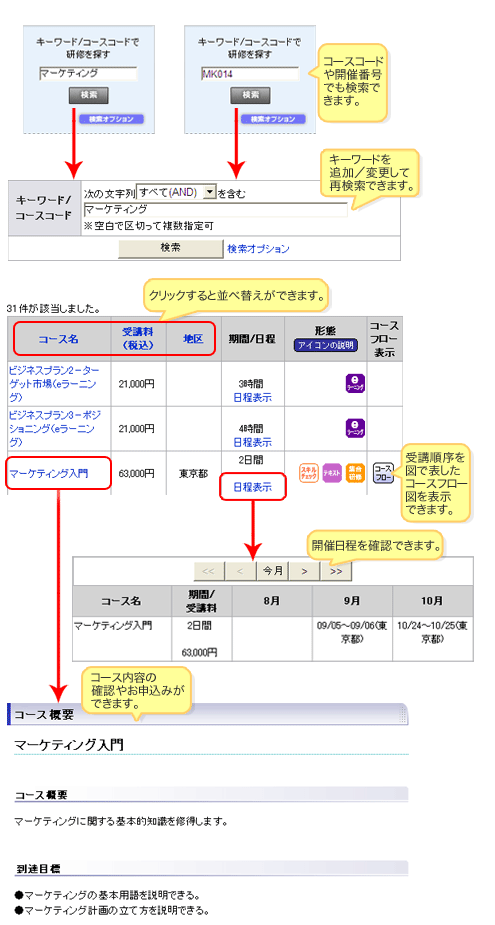This screenshot has width=495, height=925.
Task: Open the 検索オプション link beside wide 検索 button
Action: (x=258, y=249)
